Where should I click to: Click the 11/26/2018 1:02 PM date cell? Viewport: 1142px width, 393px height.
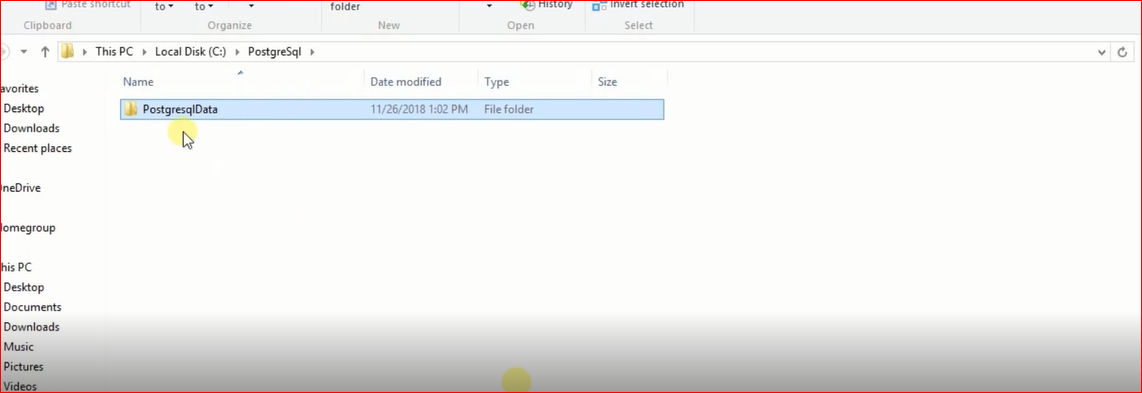419,110
